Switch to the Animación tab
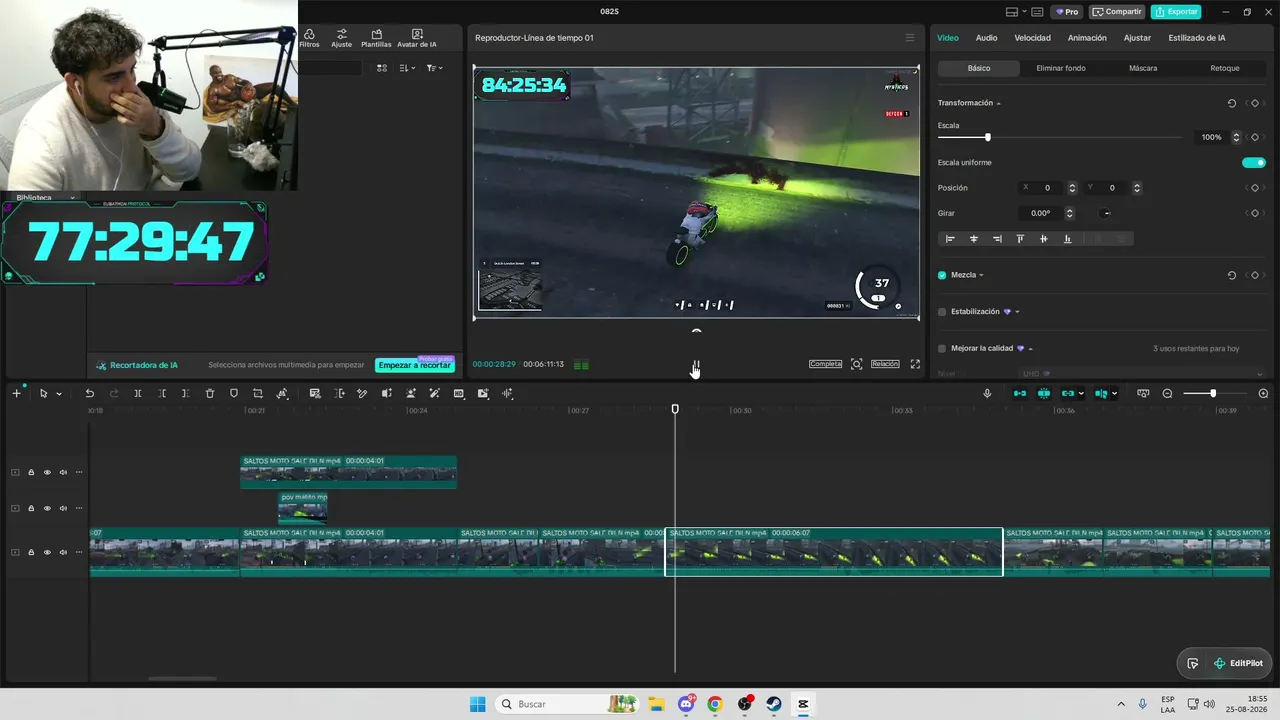Image resolution: width=1280 pixels, height=720 pixels. (1087, 38)
